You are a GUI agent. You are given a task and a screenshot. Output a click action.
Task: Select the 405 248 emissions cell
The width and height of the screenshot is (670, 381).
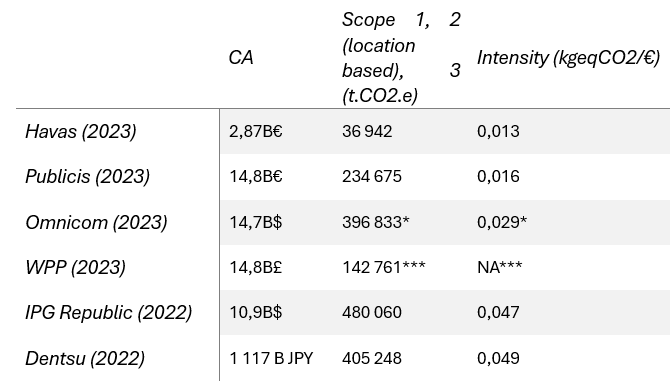372,358
